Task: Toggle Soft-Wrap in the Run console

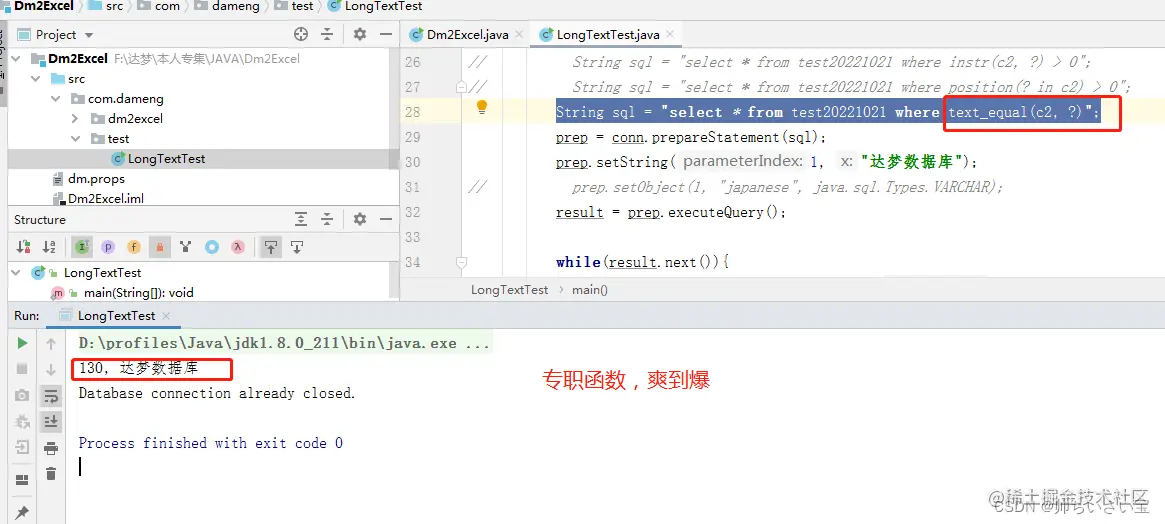Action: pos(51,395)
